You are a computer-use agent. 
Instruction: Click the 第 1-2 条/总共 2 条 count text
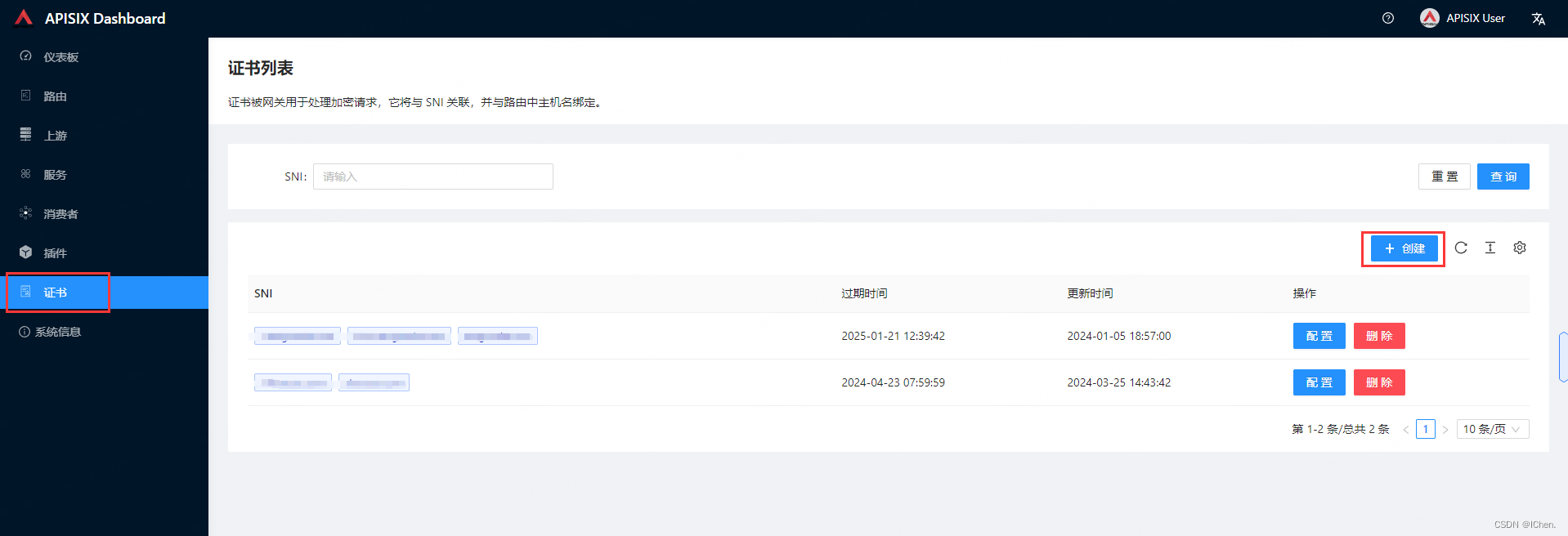(x=1341, y=429)
